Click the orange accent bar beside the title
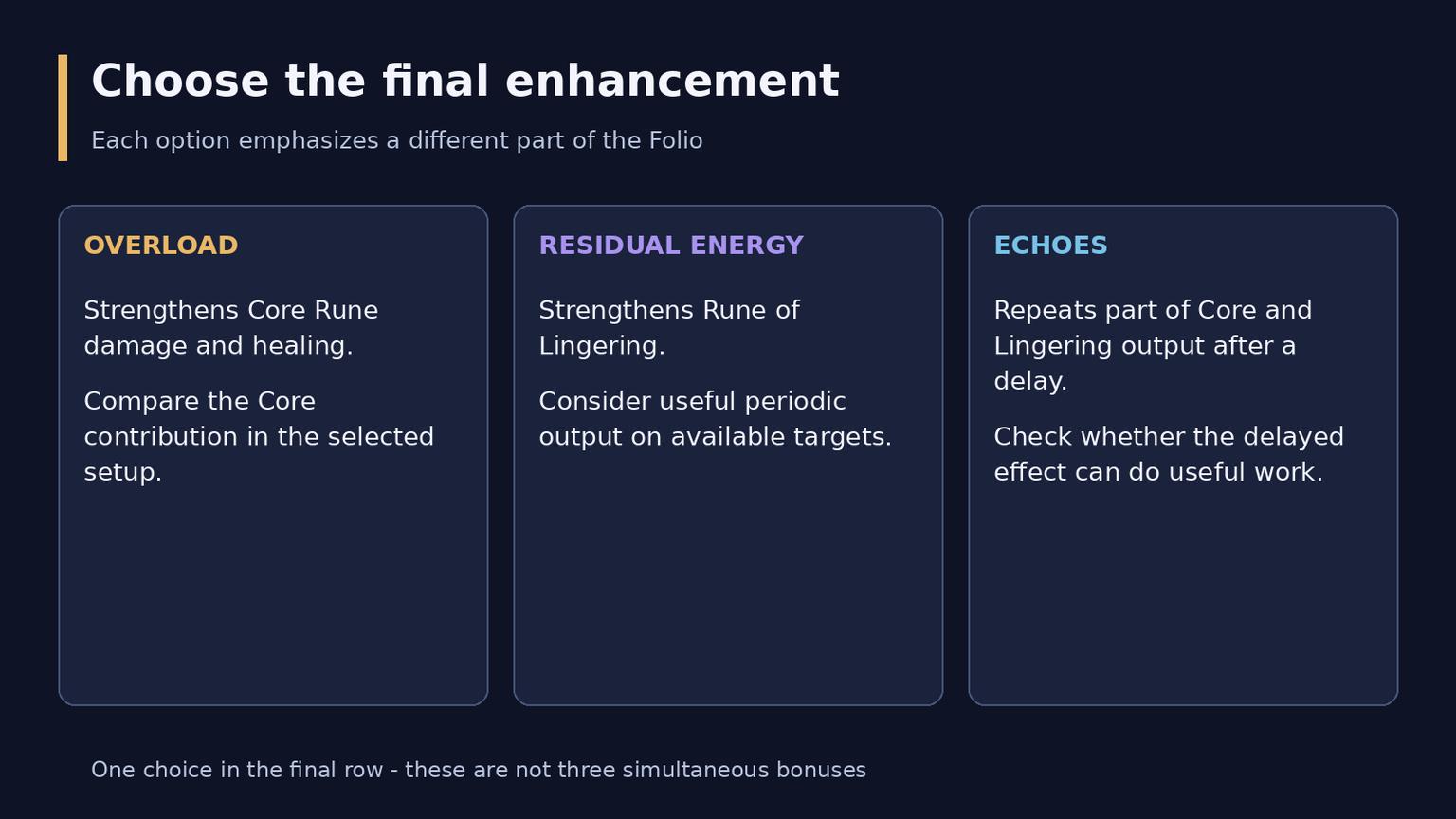The width and height of the screenshot is (1456, 819). (63, 107)
